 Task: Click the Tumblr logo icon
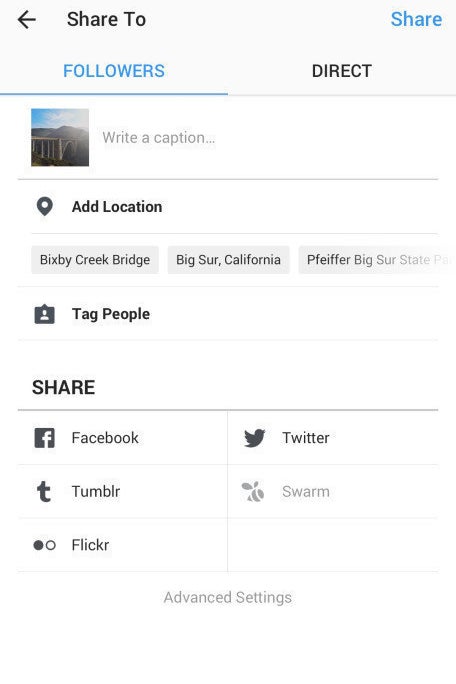(x=44, y=492)
